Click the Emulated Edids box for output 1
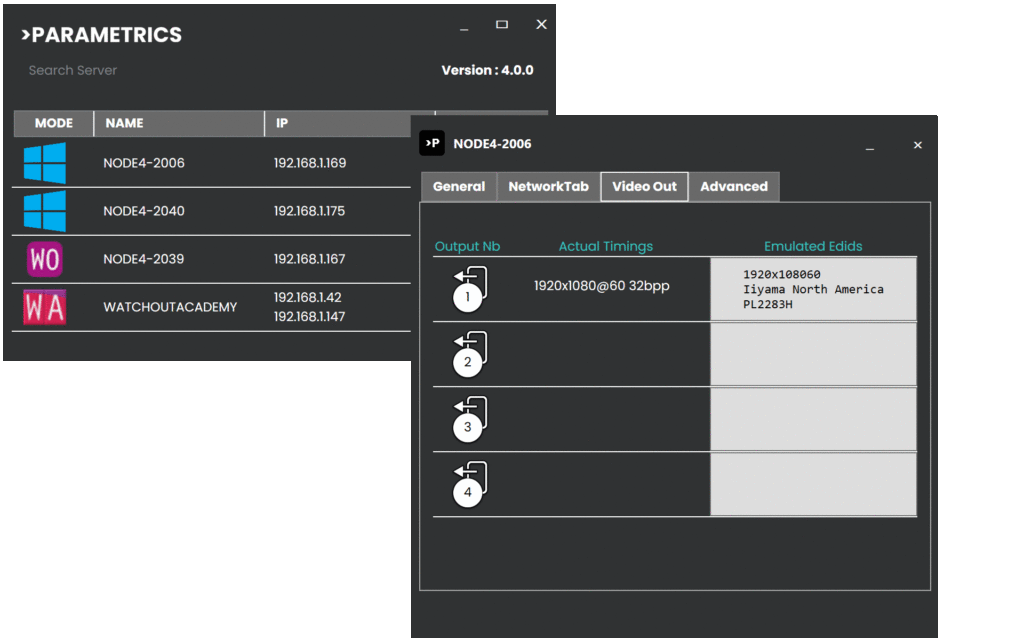This screenshot has height=640, width=1024. (x=813, y=289)
